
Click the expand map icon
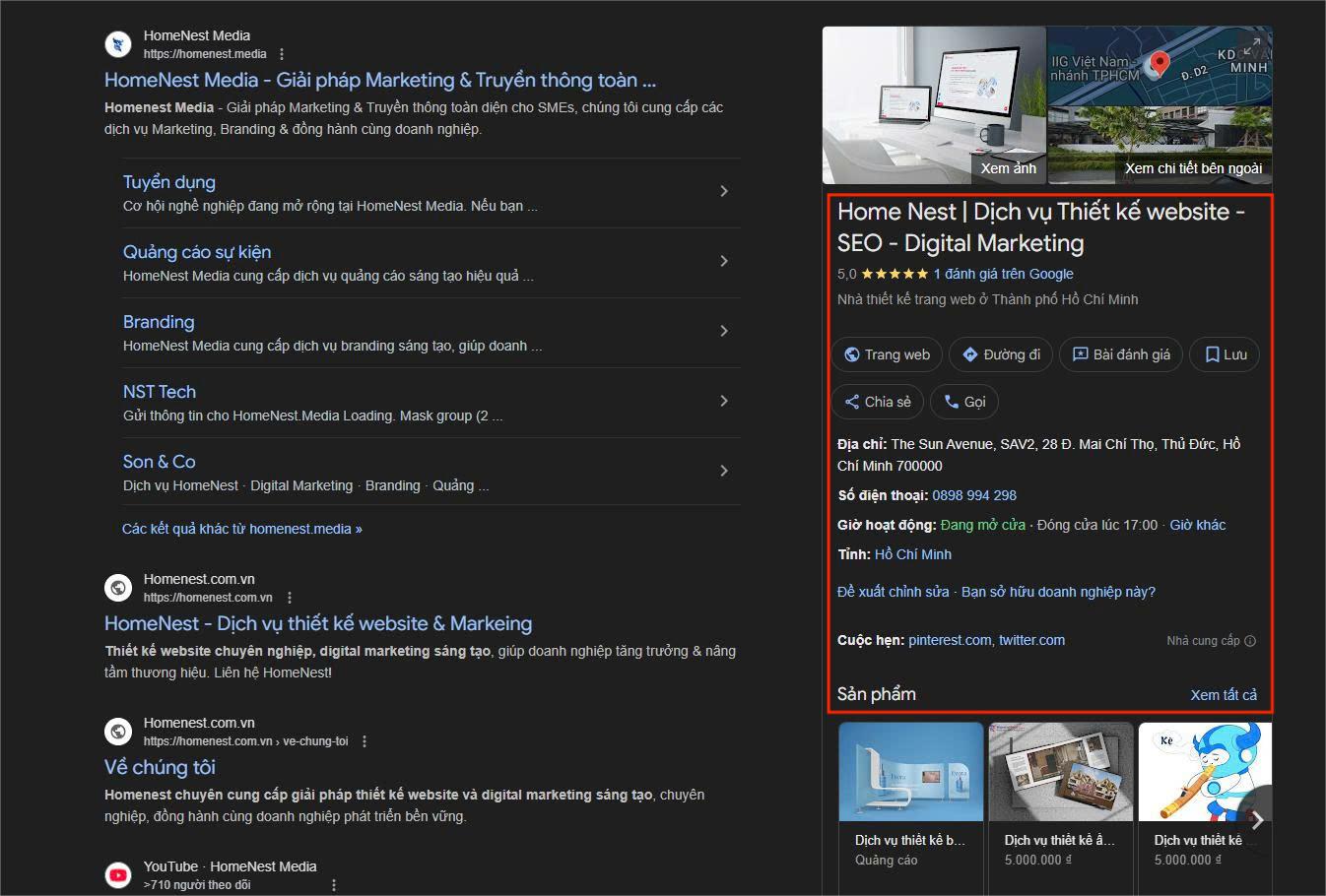click(x=1251, y=45)
